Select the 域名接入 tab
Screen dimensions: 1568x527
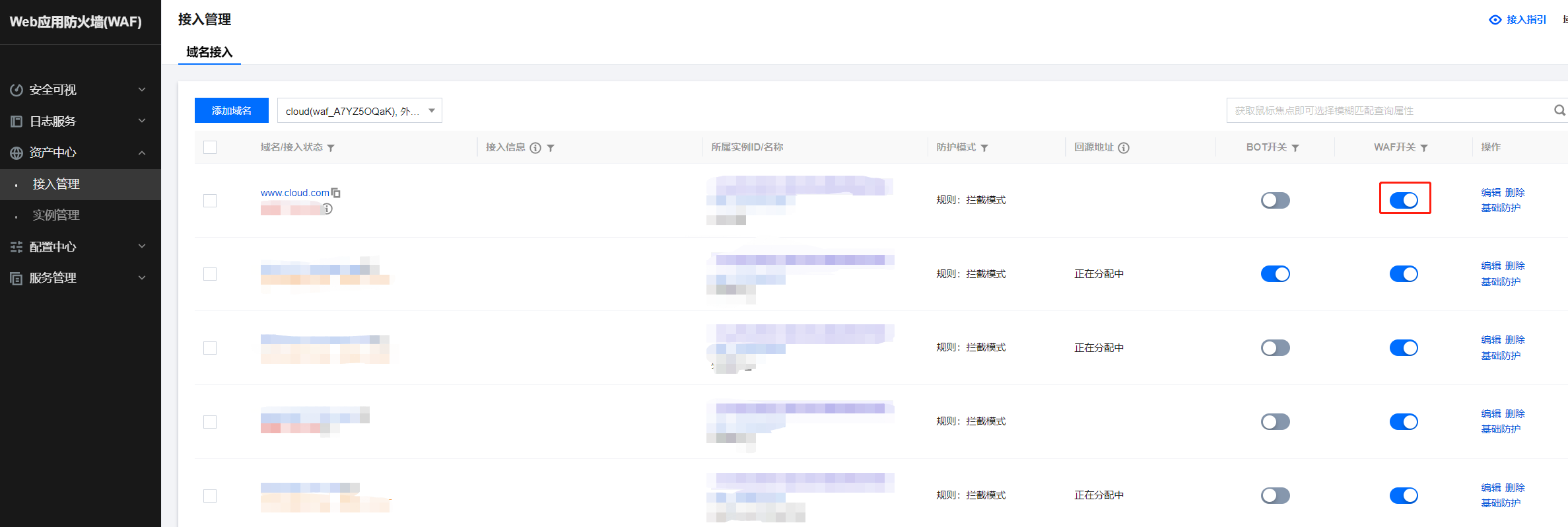[209, 52]
